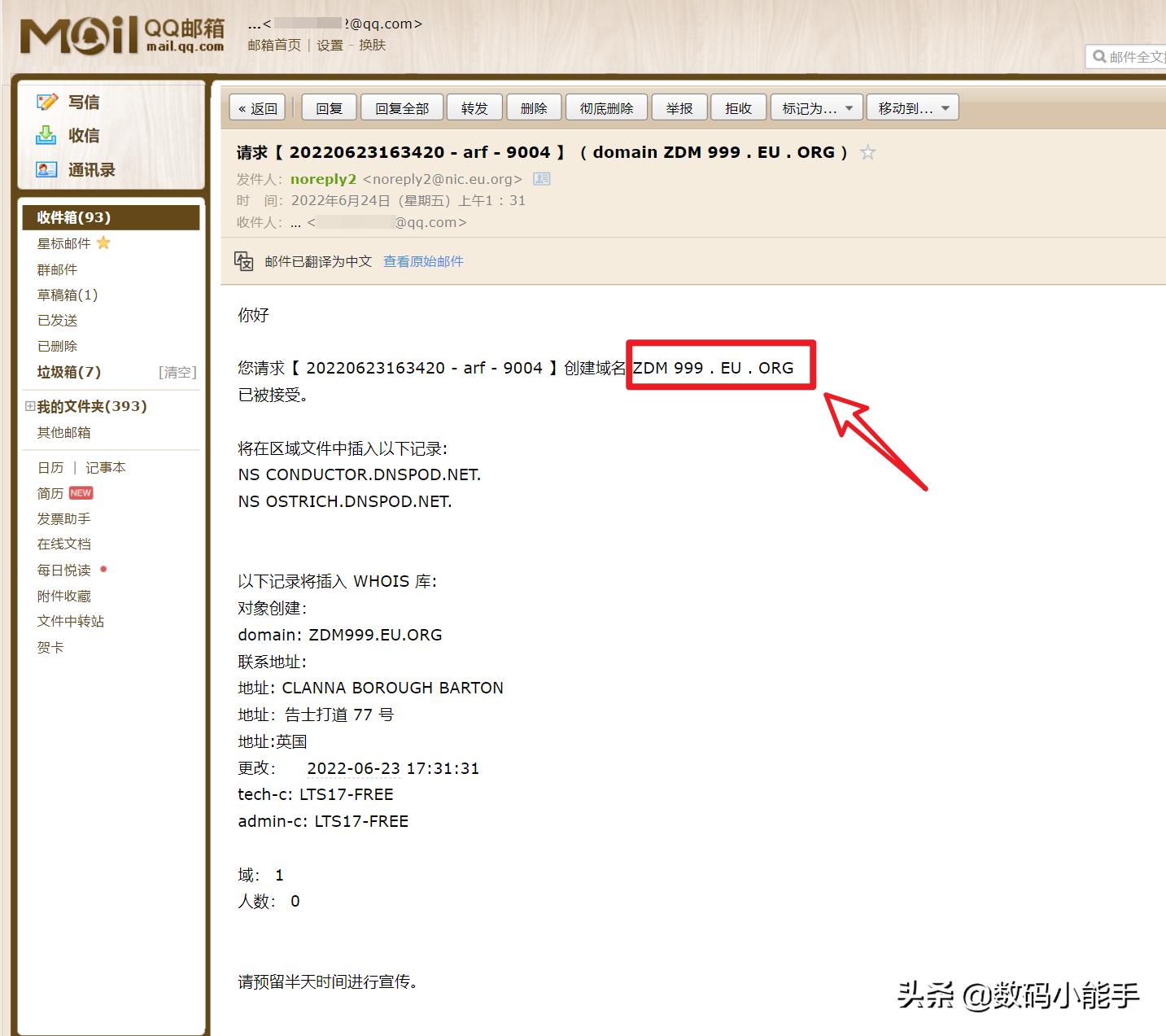This screenshot has width=1166, height=1036.
Task: Click the magnifier icon in mail search box
Action: [1100, 56]
